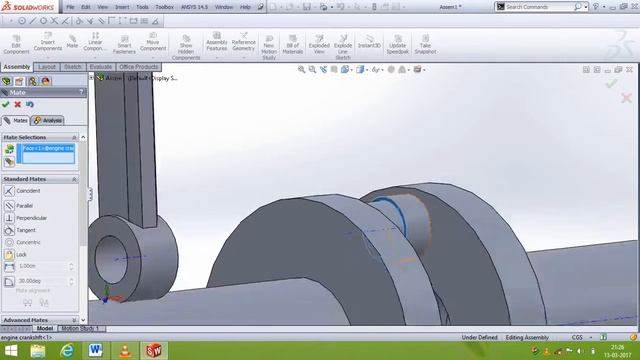Open CGS unit system dropdown
This screenshot has height=360, width=640.
click(x=591, y=338)
